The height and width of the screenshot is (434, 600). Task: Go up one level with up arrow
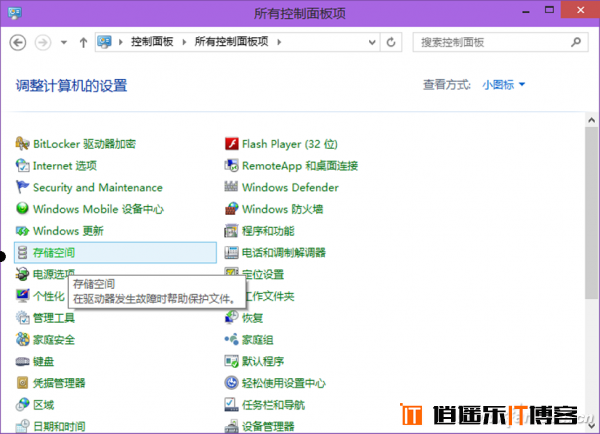(83, 42)
